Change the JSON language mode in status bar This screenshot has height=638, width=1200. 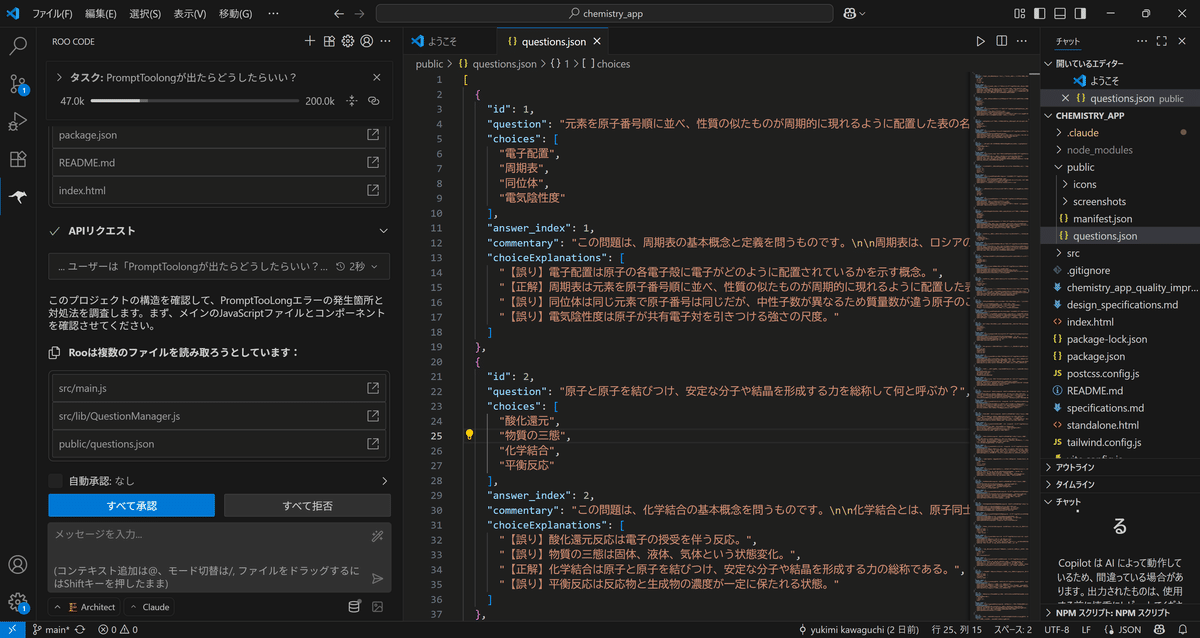(1129, 630)
